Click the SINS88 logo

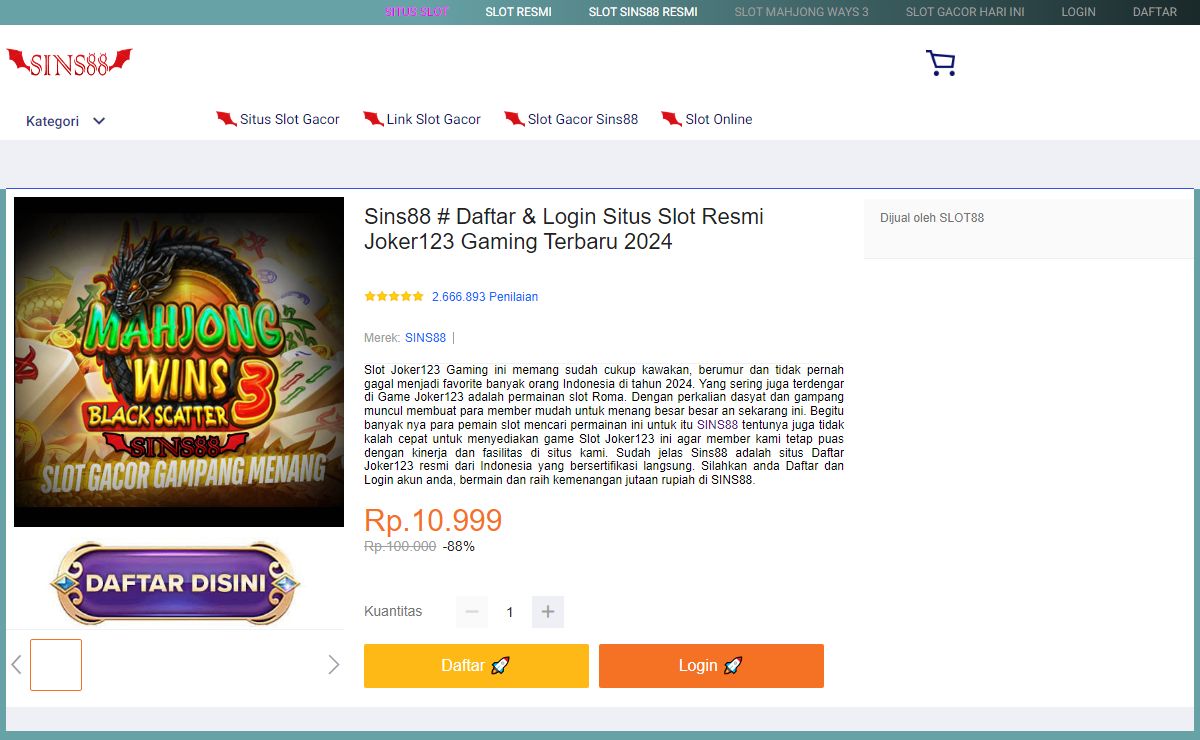pos(69,63)
